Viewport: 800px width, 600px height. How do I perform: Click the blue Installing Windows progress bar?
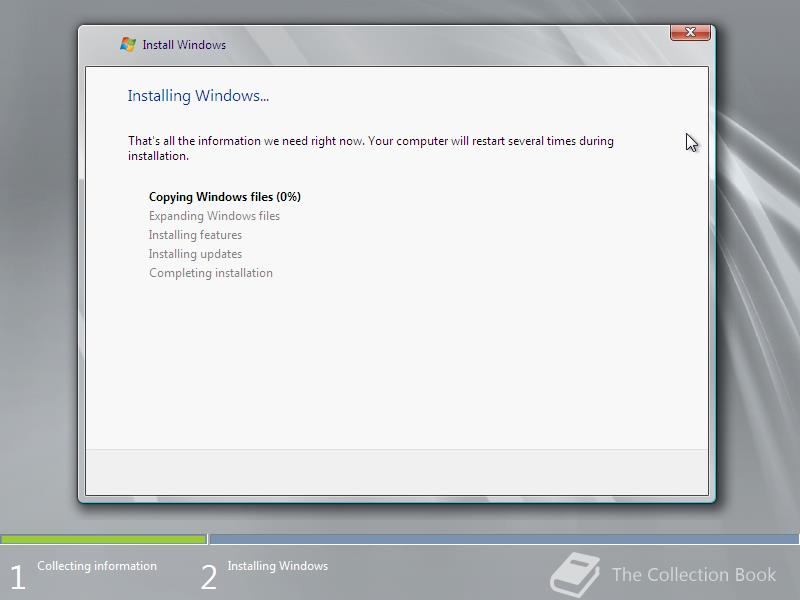click(504, 539)
